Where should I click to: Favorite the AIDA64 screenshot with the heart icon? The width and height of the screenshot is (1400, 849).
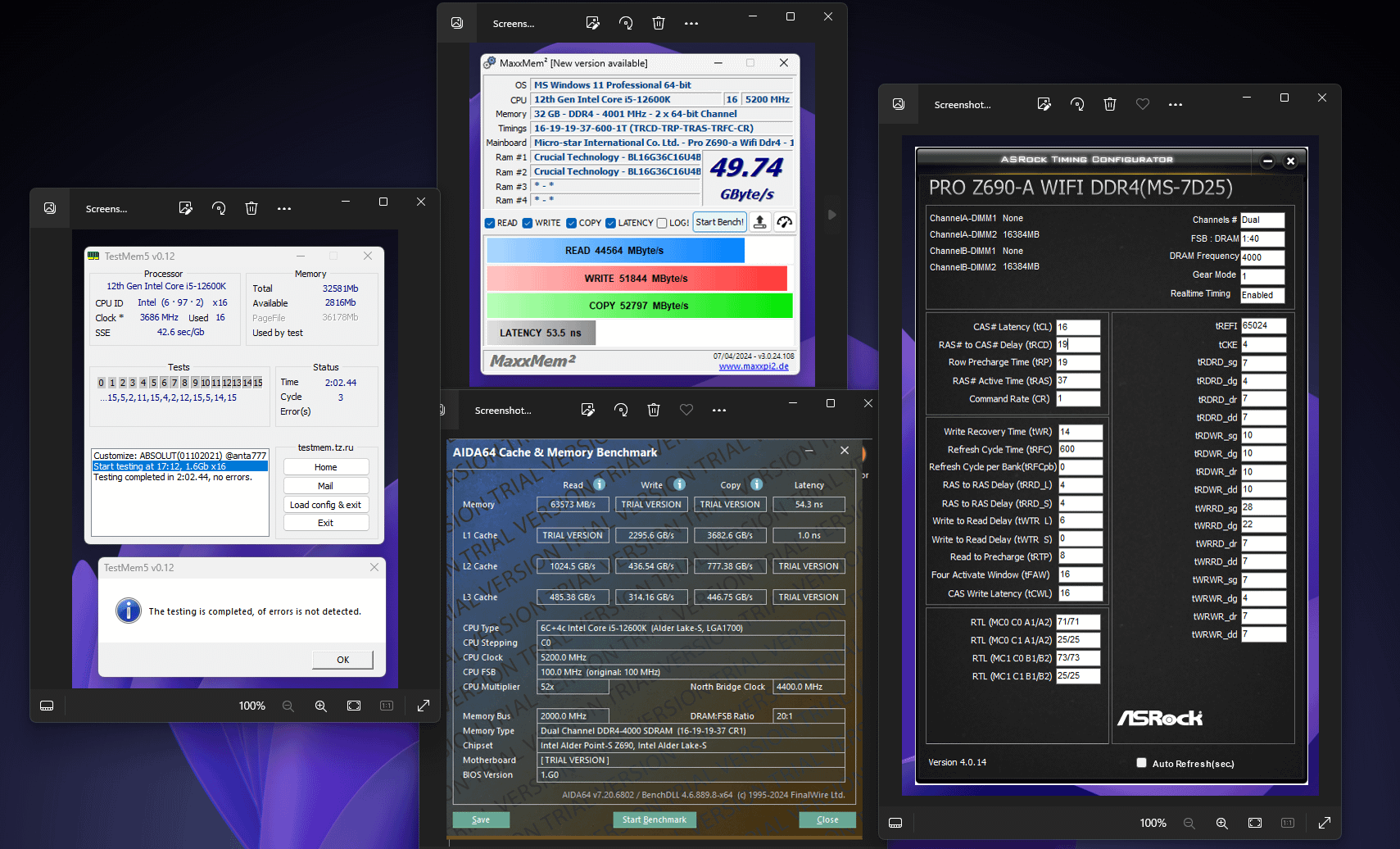coord(686,410)
